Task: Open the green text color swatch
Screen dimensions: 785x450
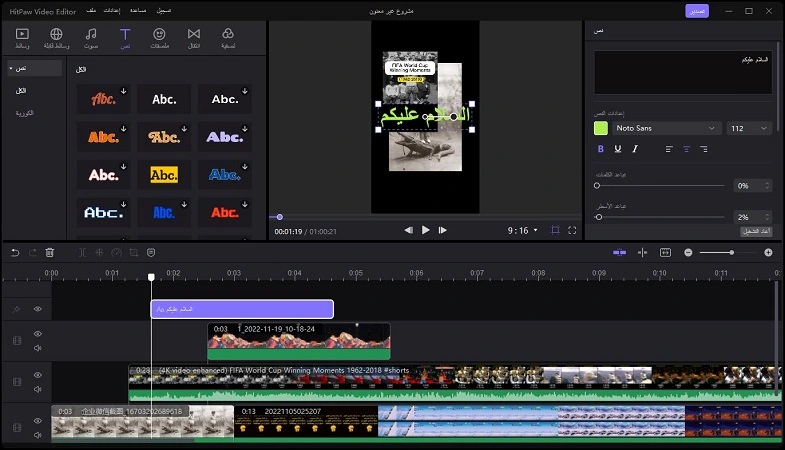Action: tap(601, 128)
